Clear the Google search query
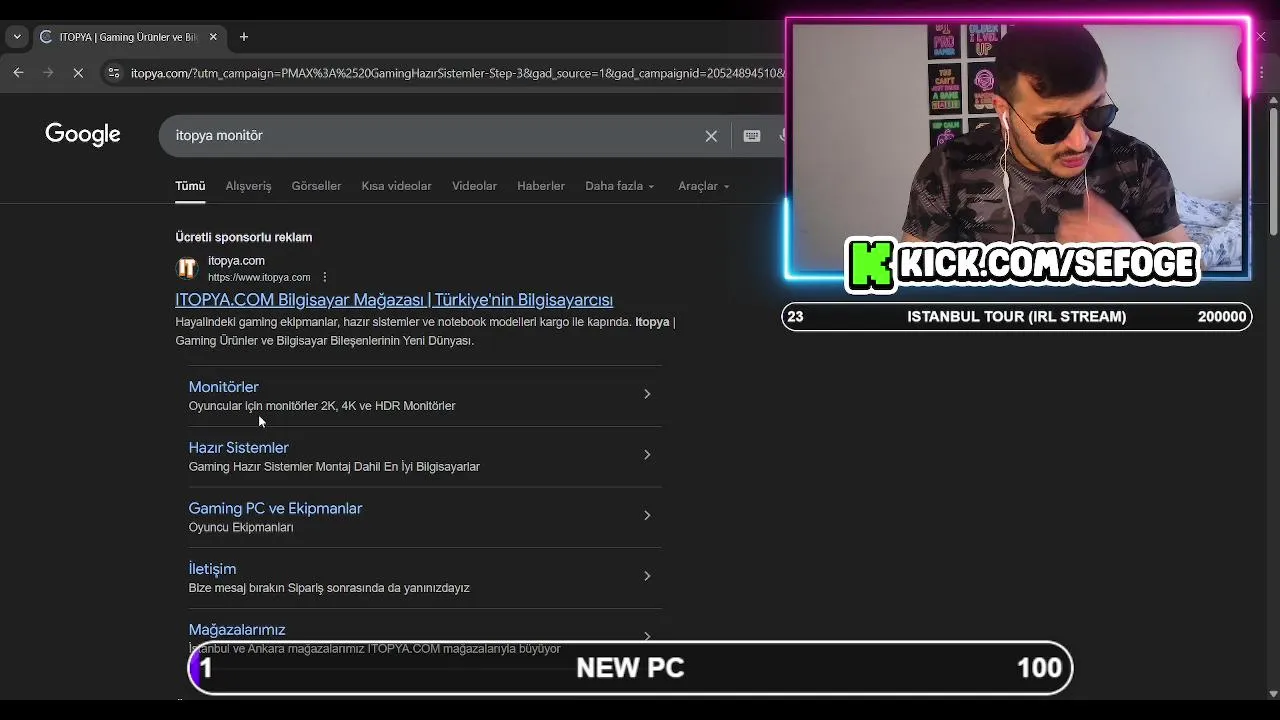Viewport: 1280px width, 720px height. pos(711,136)
